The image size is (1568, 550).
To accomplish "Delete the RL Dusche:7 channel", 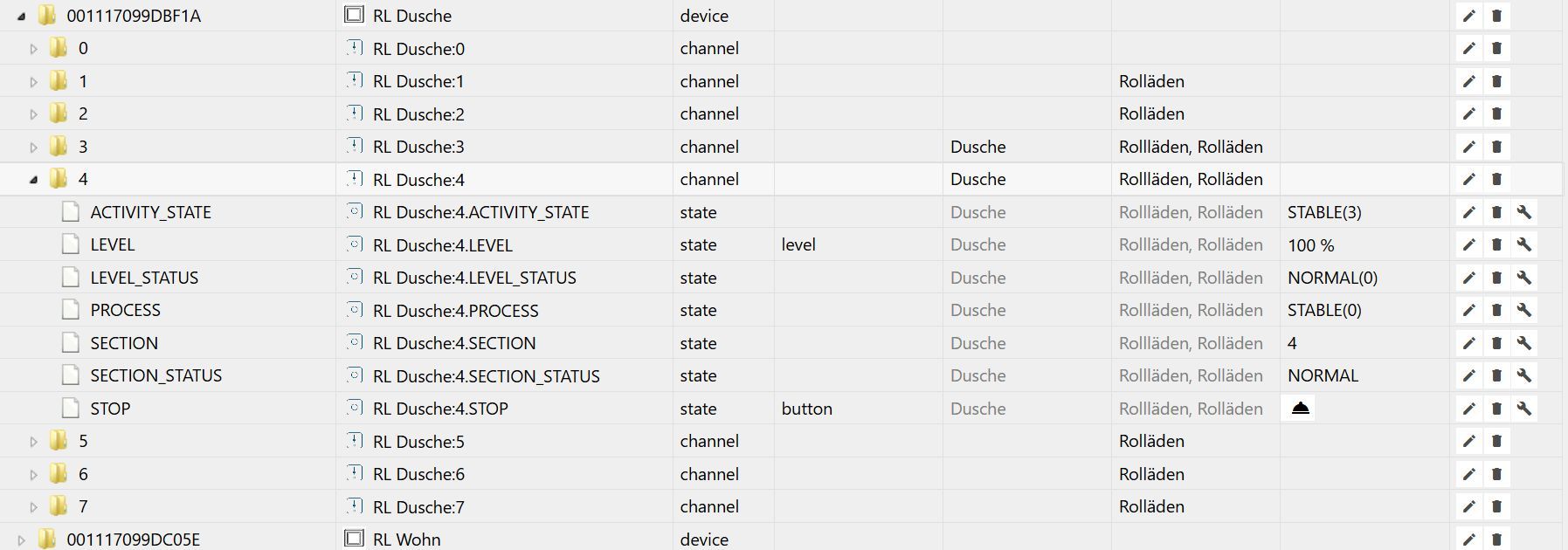I will tap(1496, 507).
